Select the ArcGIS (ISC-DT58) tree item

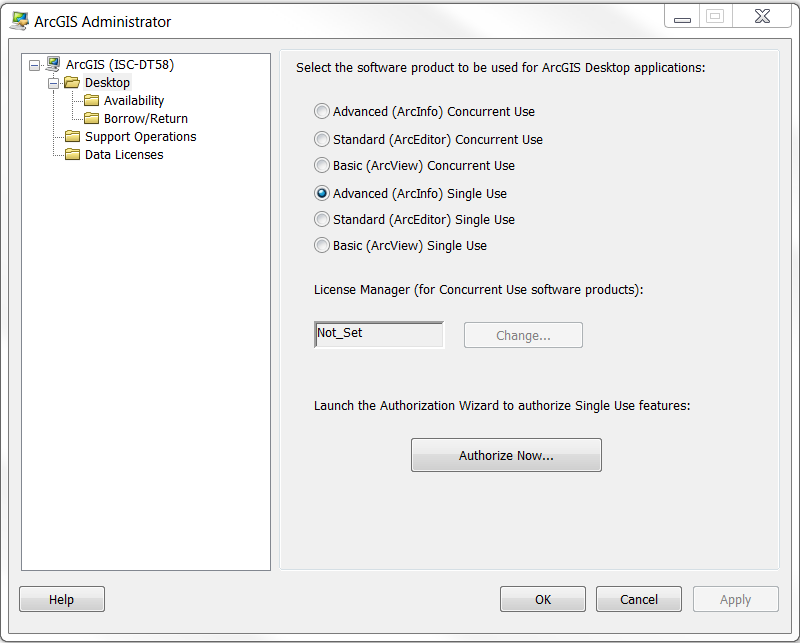click(120, 64)
